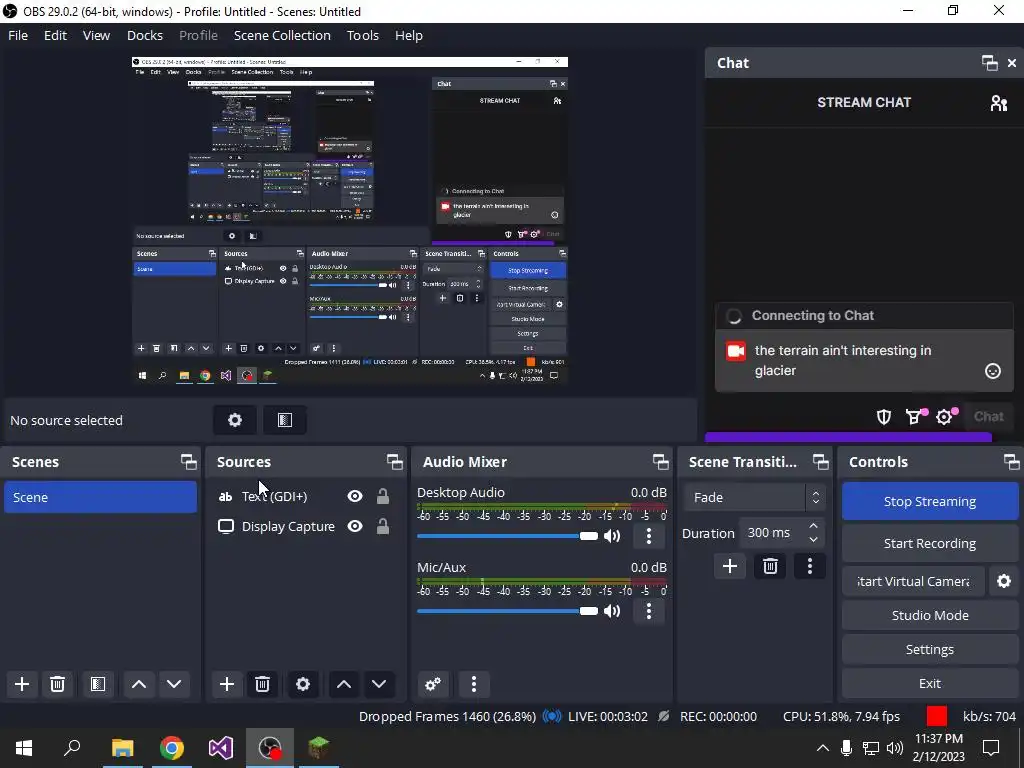This screenshot has height=768, width=1024.
Task: Move scene up arrow in Scenes panel
Action: click(x=138, y=684)
